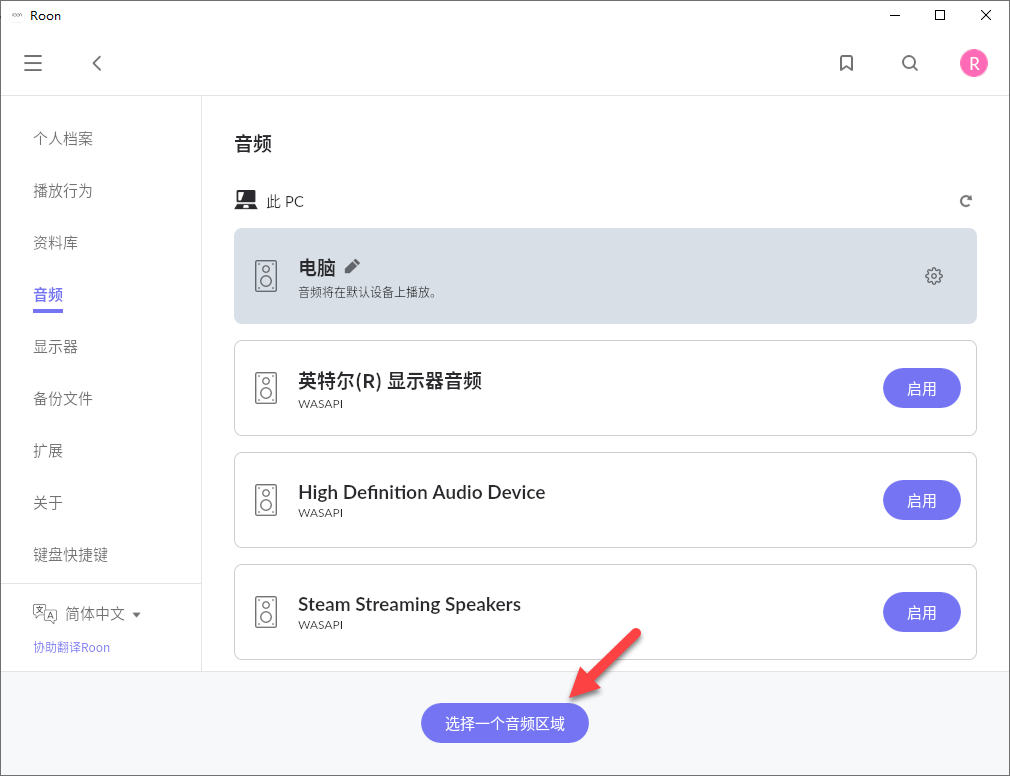
Task: Refresh the 此 PC device list
Action: (x=966, y=201)
